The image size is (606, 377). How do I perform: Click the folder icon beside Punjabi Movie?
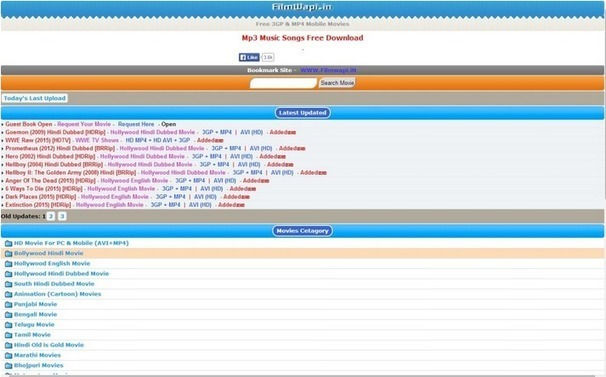click(x=9, y=304)
